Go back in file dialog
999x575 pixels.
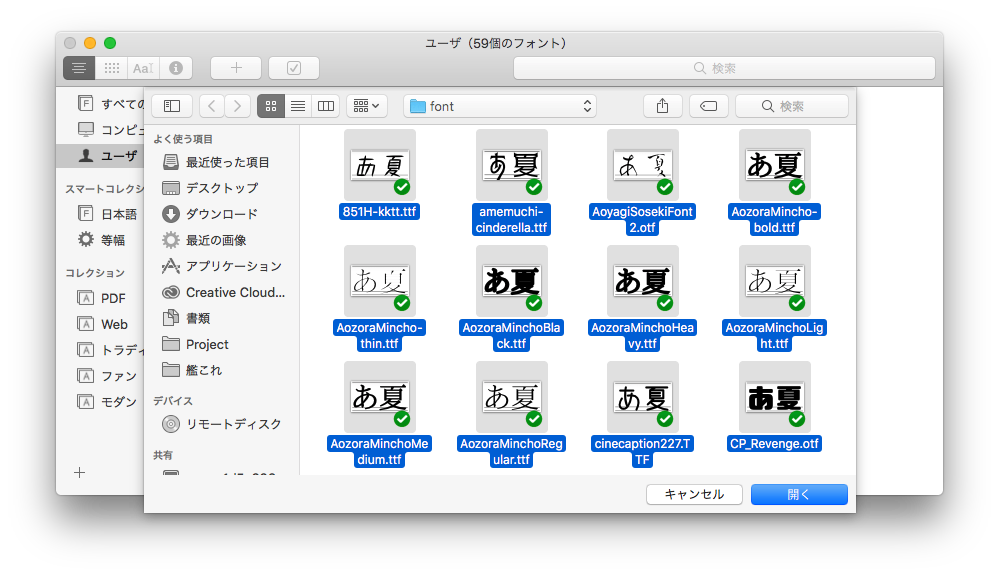coord(212,106)
